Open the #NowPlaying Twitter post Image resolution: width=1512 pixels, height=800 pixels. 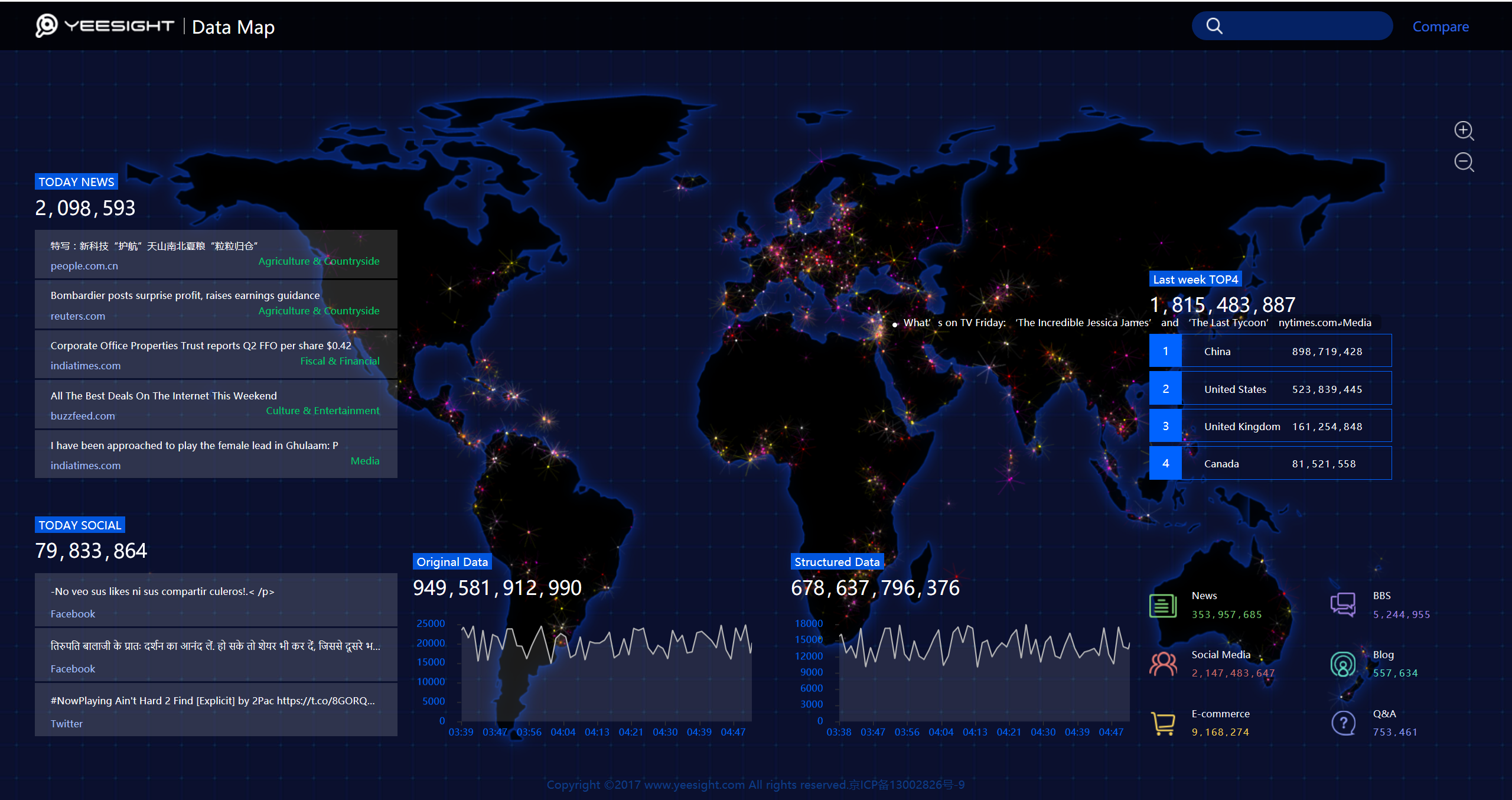tap(213, 701)
